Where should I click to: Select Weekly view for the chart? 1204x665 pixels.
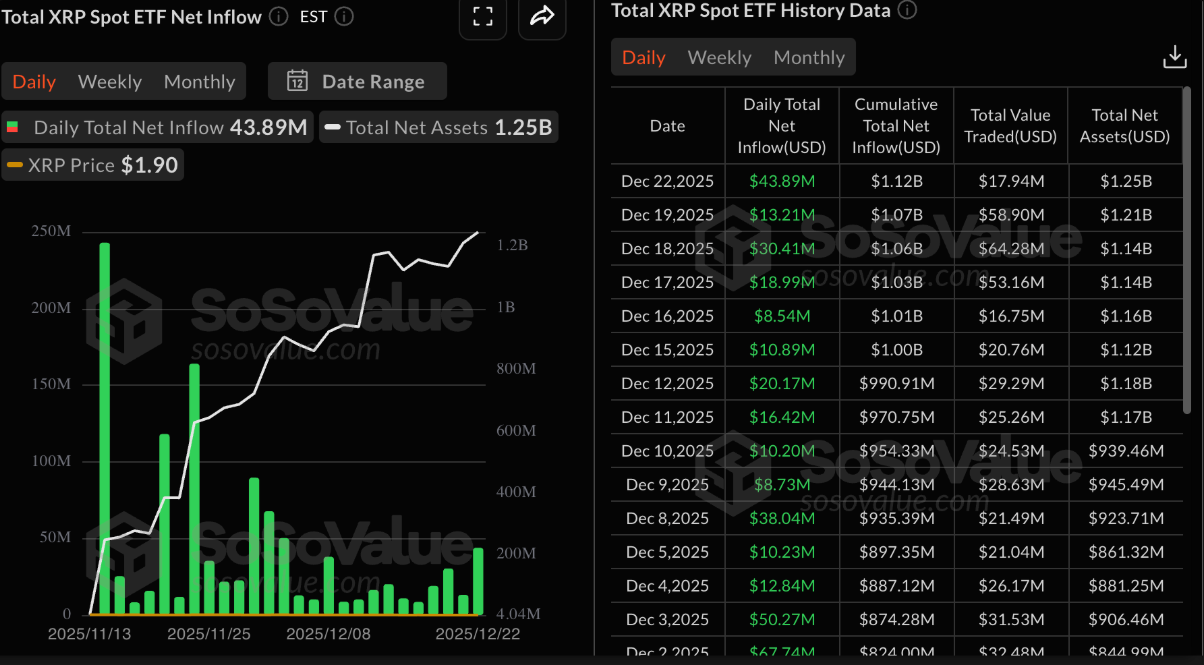[109, 81]
